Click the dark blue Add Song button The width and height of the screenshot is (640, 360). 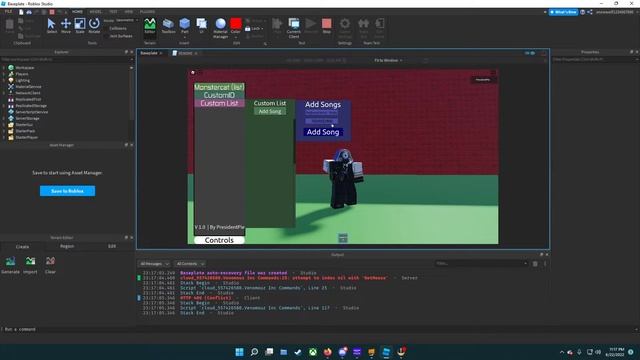coord(323,132)
